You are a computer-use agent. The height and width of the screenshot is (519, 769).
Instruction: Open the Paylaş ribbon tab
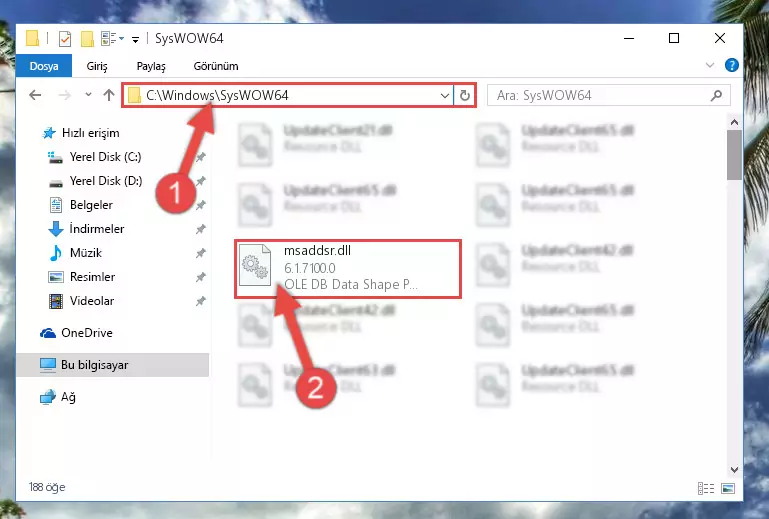[151, 66]
